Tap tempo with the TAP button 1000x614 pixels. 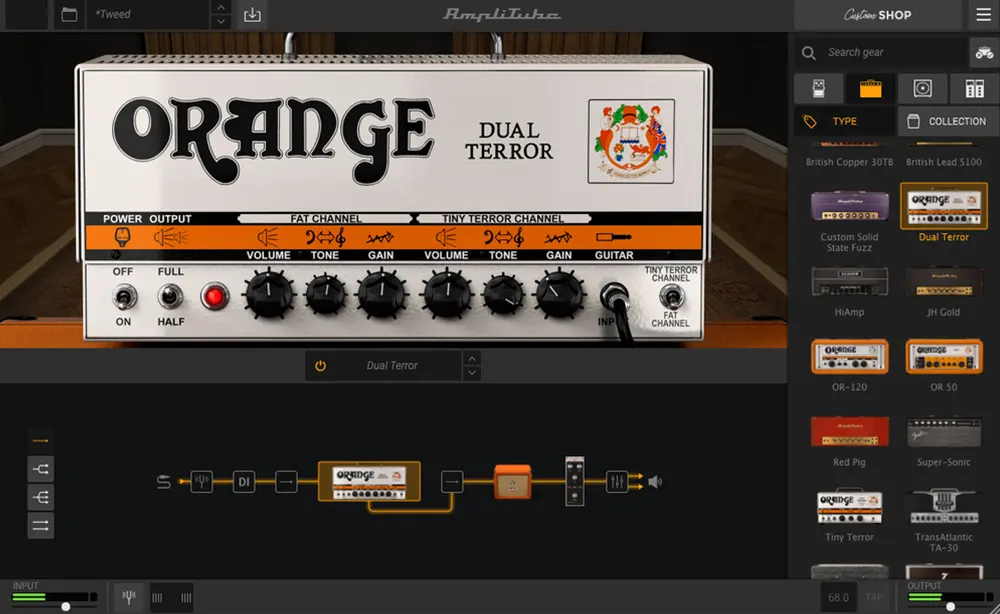[874, 597]
